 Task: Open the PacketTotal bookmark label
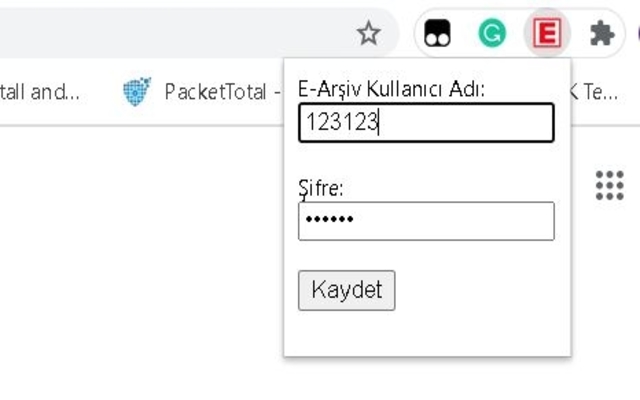pyautogui.click(x=216, y=91)
